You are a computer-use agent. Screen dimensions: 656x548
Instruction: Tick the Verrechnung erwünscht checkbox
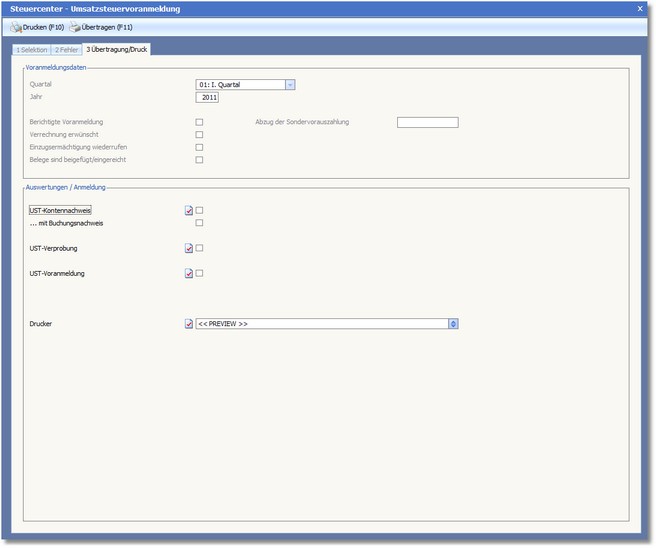point(200,135)
